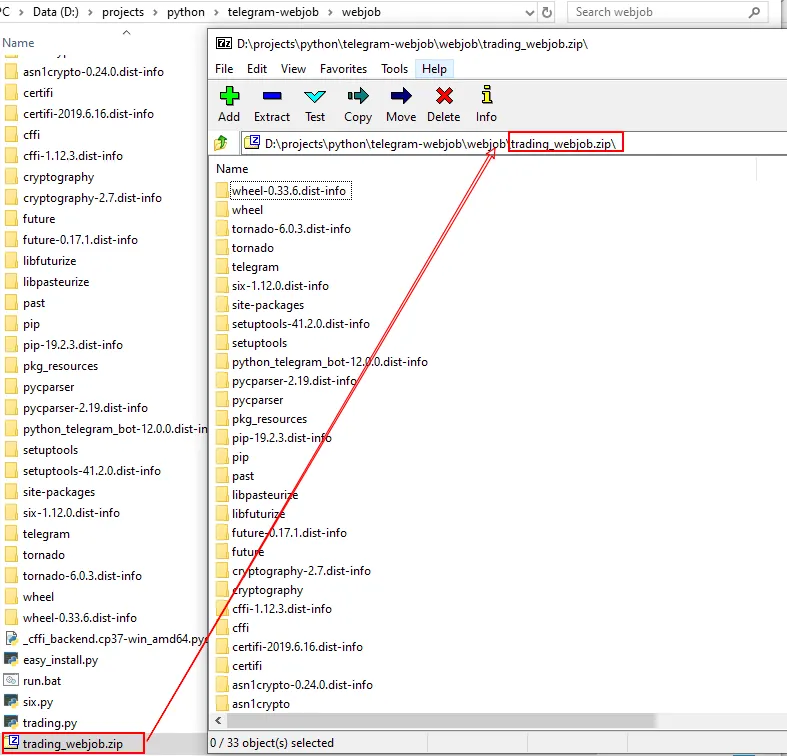Select 'cffi-1.12.3.dist-info' in 7-Zip list
This screenshot has width=787, height=756.
click(x=282, y=609)
